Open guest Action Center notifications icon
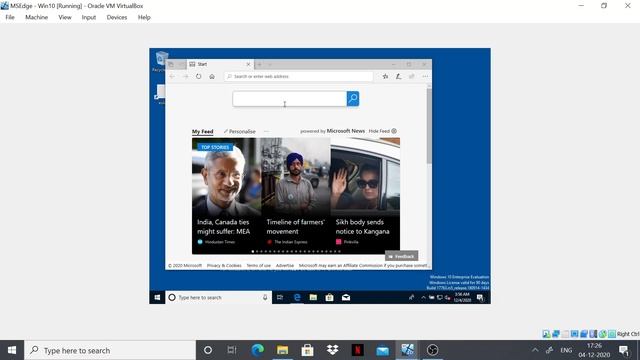640x360 pixels. (x=480, y=298)
